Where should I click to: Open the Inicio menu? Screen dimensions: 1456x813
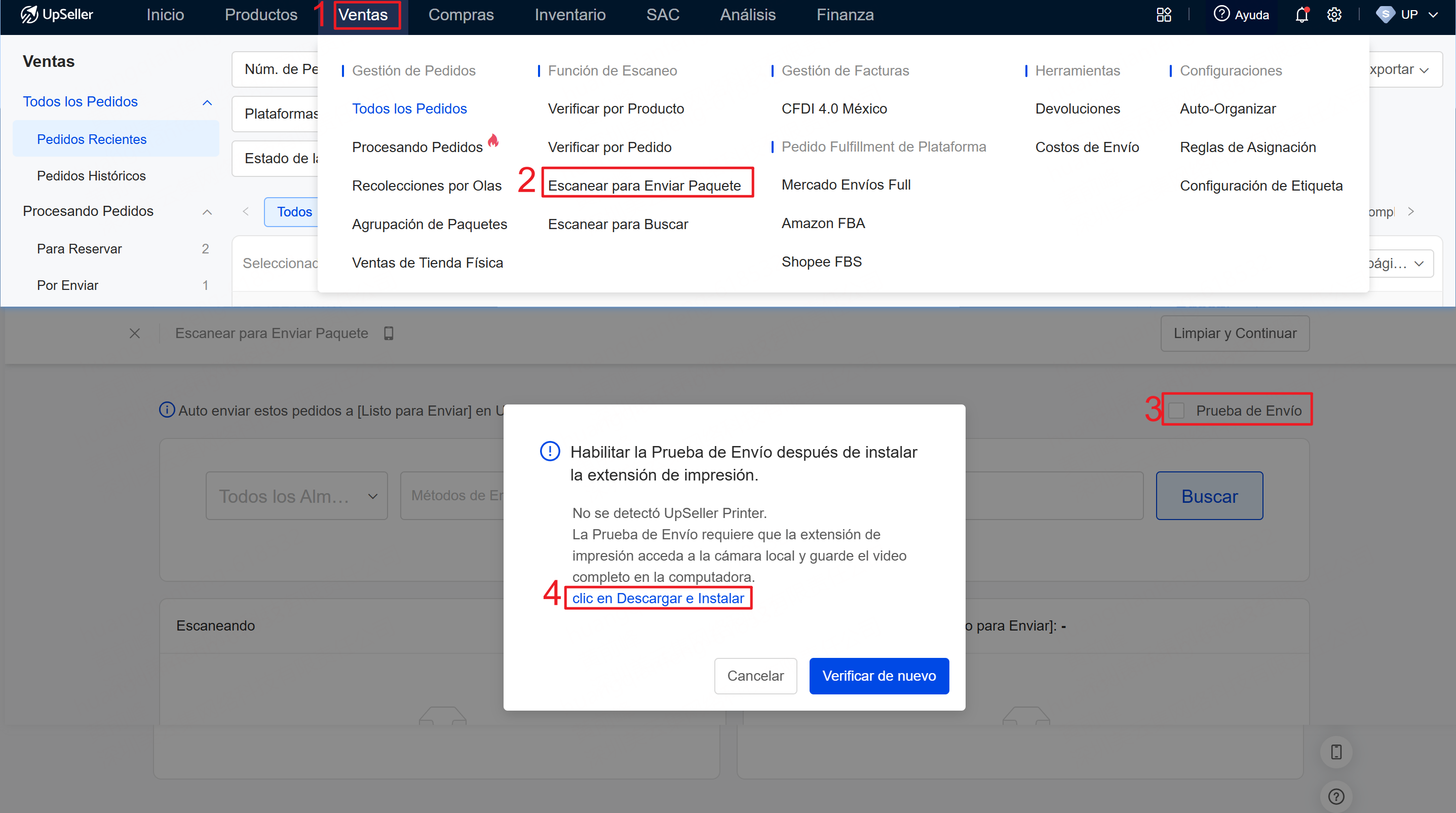(165, 15)
